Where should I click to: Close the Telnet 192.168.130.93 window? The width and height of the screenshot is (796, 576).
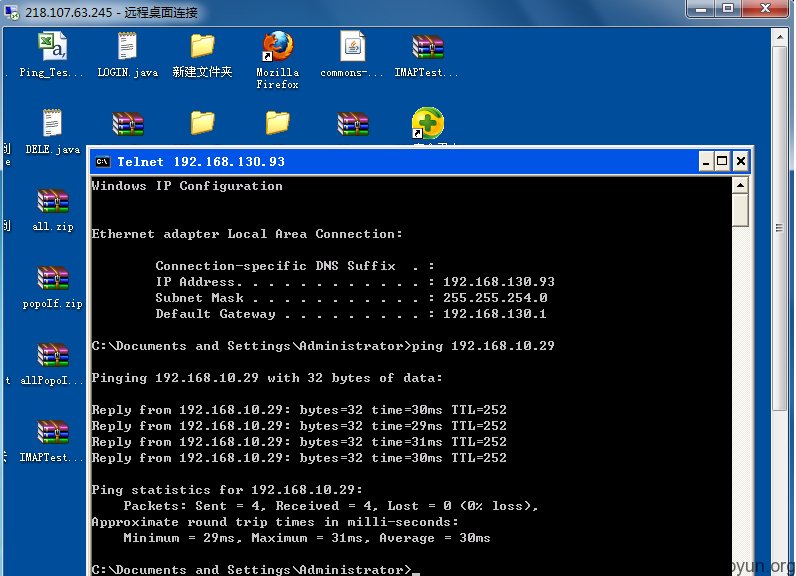click(741, 162)
